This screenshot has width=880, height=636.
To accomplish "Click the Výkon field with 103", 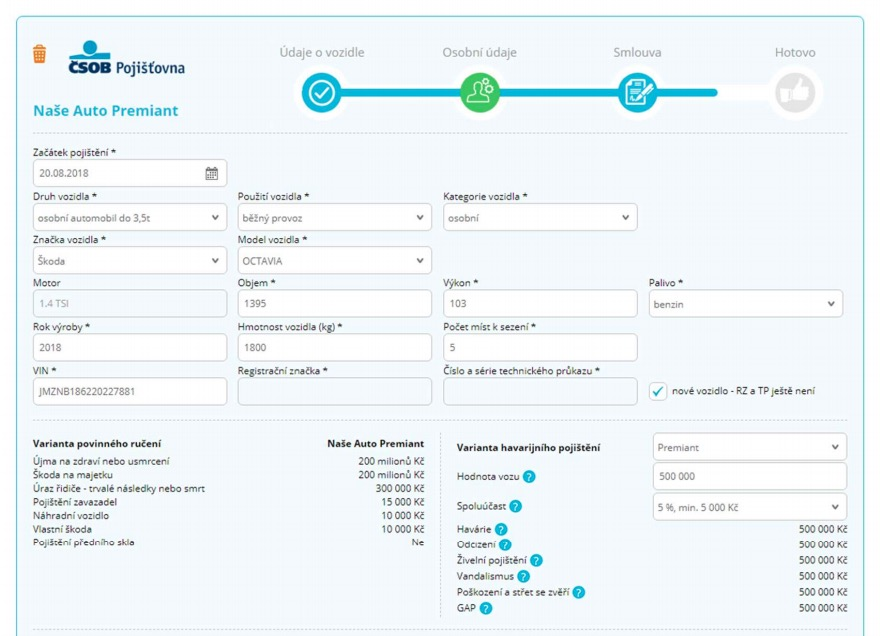I will coord(540,304).
